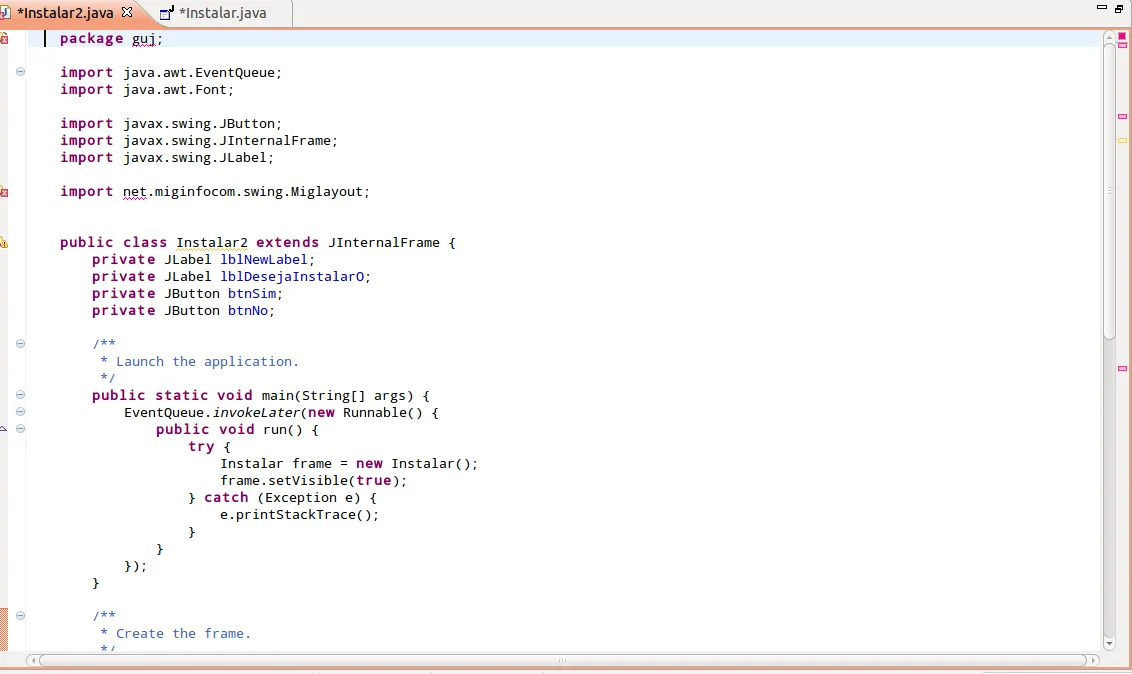Collapse the 'Launch the application' comment
The width and height of the screenshot is (1132, 674).
[x=20, y=344]
